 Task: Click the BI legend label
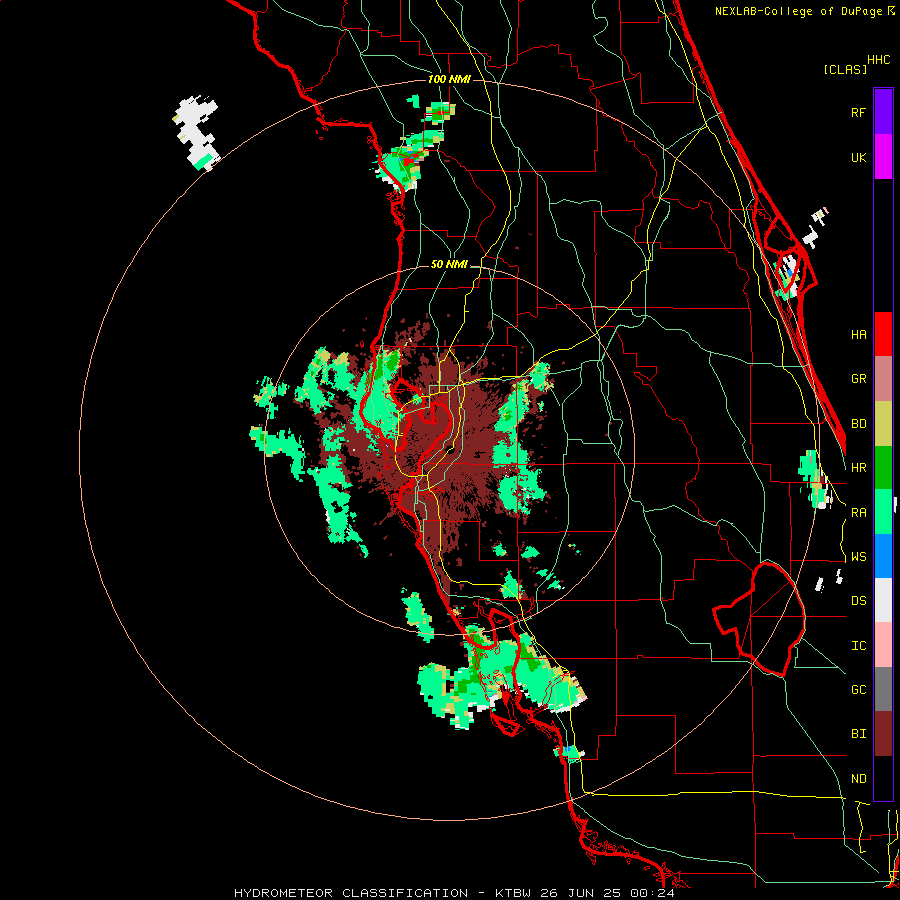pos(858,734)
